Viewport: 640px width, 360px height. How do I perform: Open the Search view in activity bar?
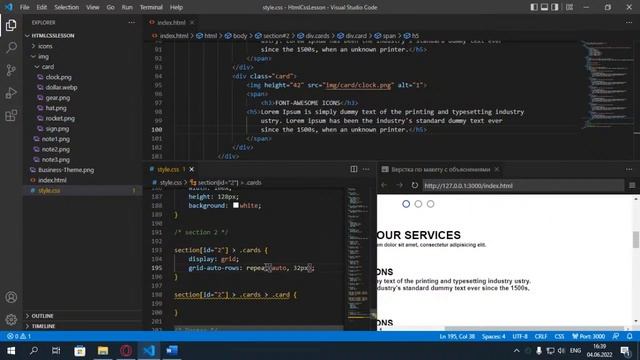point(11,48)
